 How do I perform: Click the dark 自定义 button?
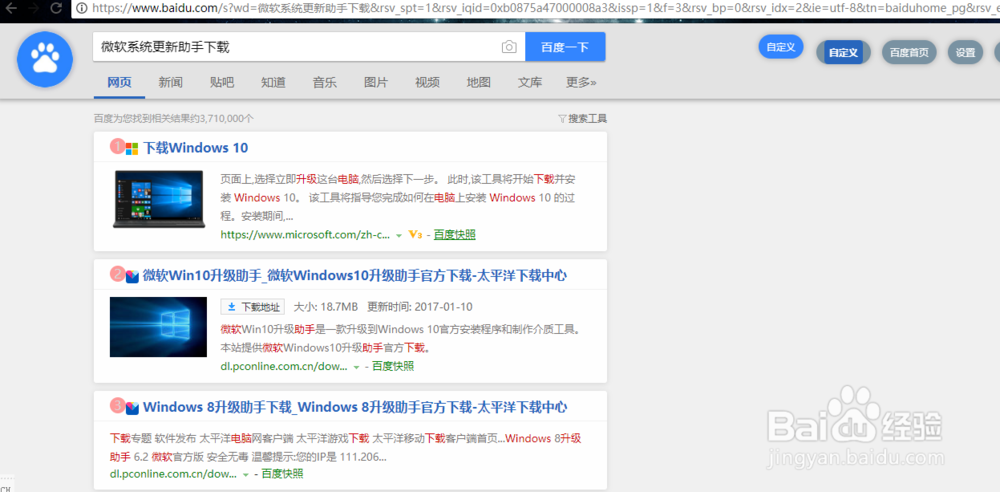coord(844,52)
